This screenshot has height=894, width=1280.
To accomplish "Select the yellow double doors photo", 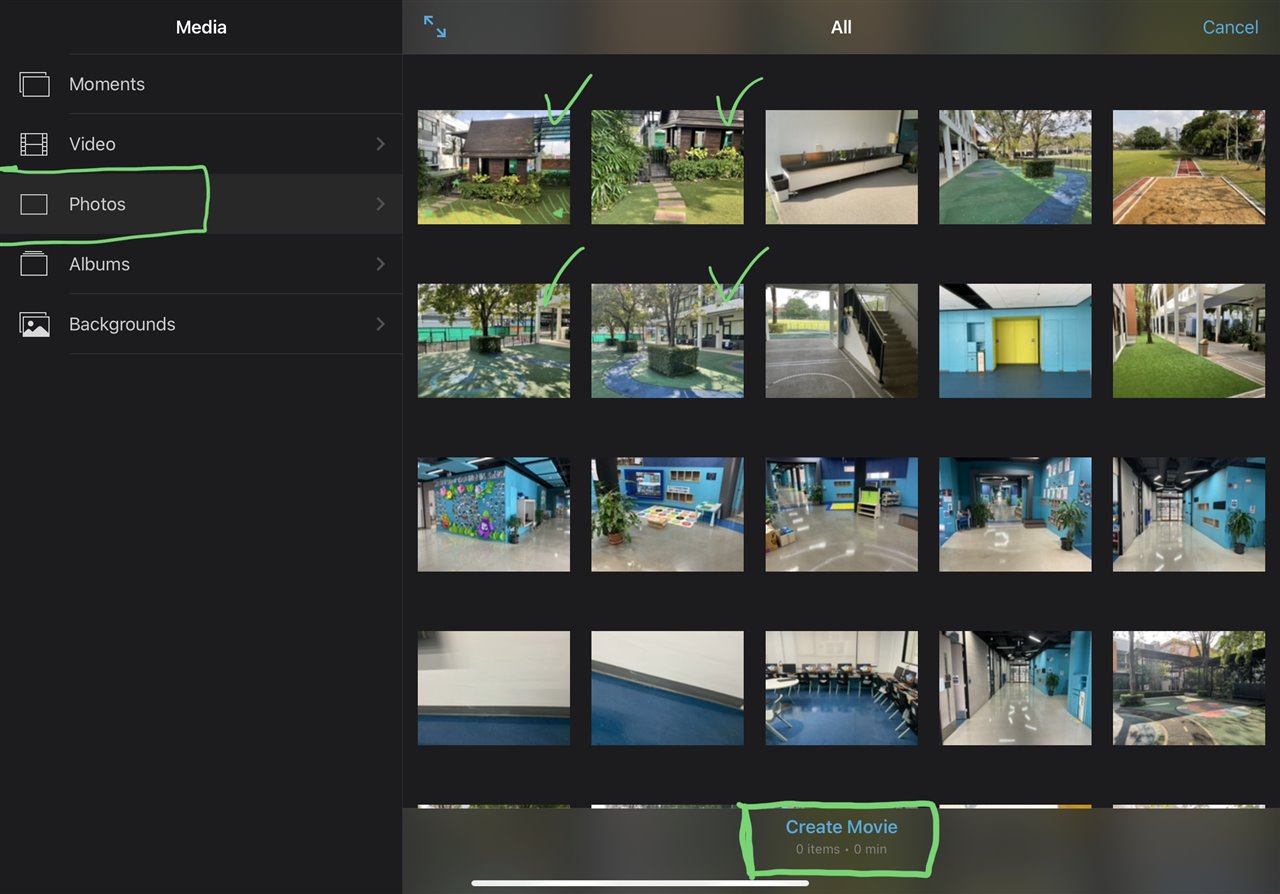I will click(x=1015, y=341).
